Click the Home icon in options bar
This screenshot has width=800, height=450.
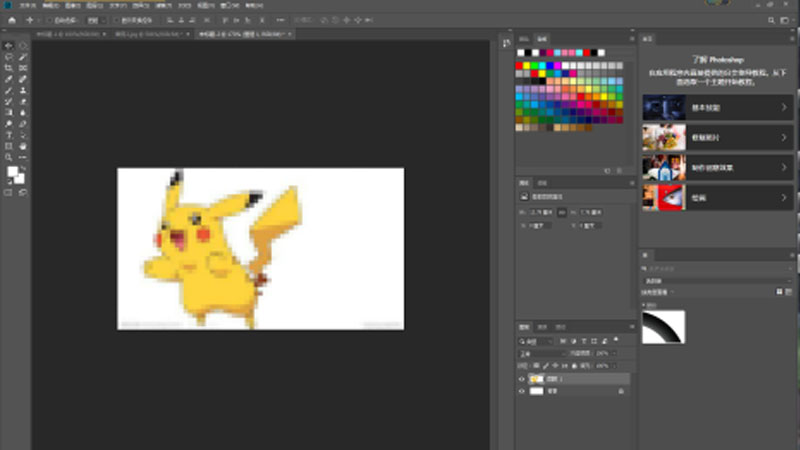coord(12,20)
